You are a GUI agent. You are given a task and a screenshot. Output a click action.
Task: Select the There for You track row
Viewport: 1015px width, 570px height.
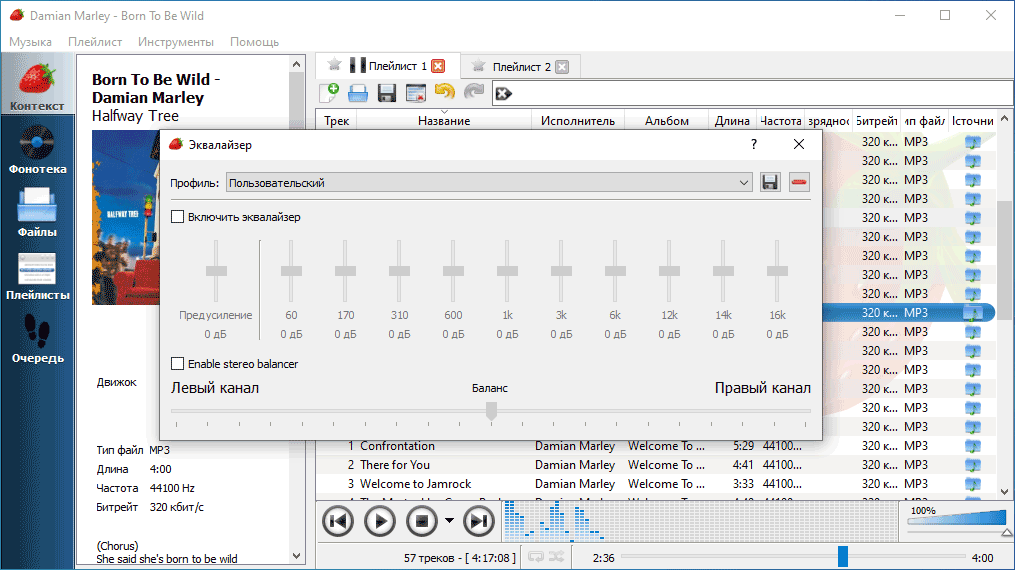655,465
